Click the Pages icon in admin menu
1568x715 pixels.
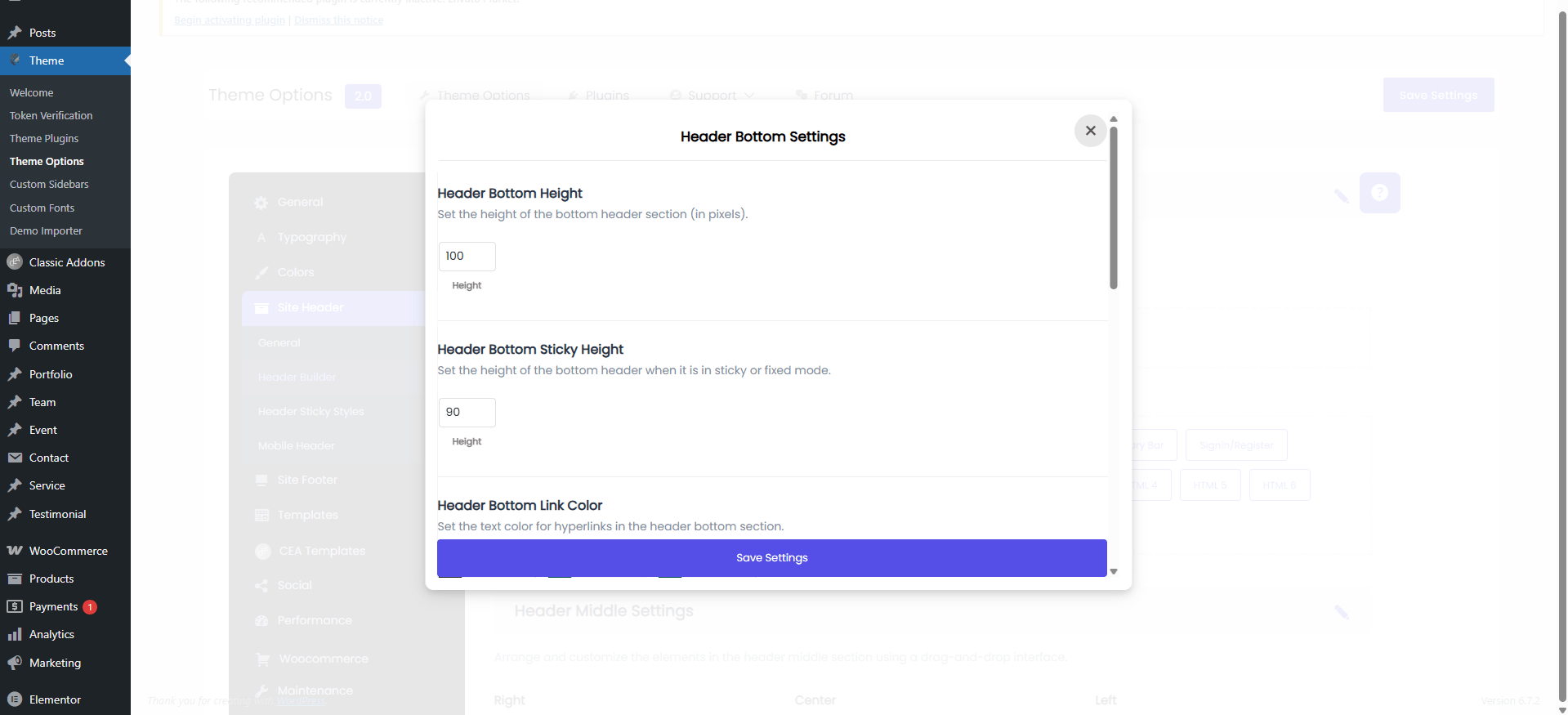coord(15,318)
